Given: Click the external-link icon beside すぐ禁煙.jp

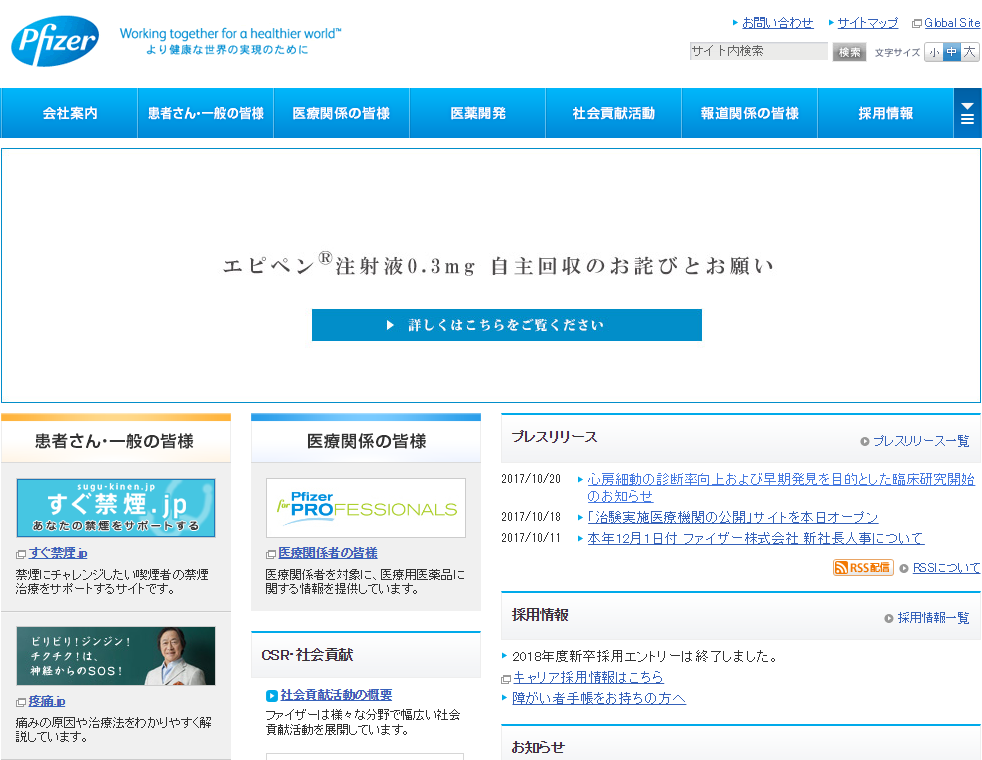Looking at the screenshot, I should (x=21, y=554).
